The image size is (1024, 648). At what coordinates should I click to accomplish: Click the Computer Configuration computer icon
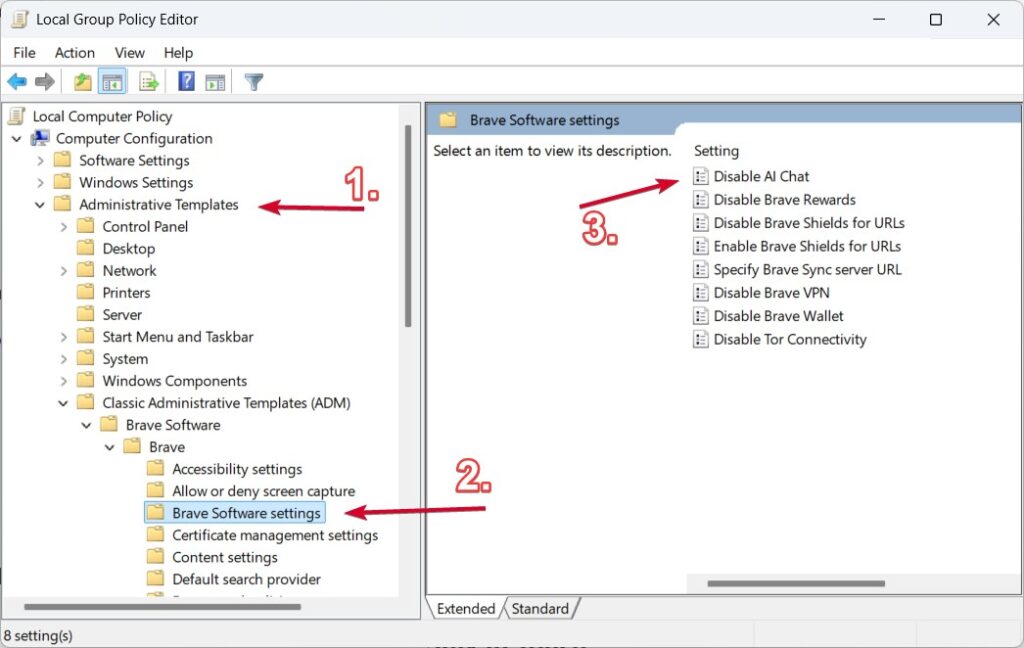tap(40, 138)
